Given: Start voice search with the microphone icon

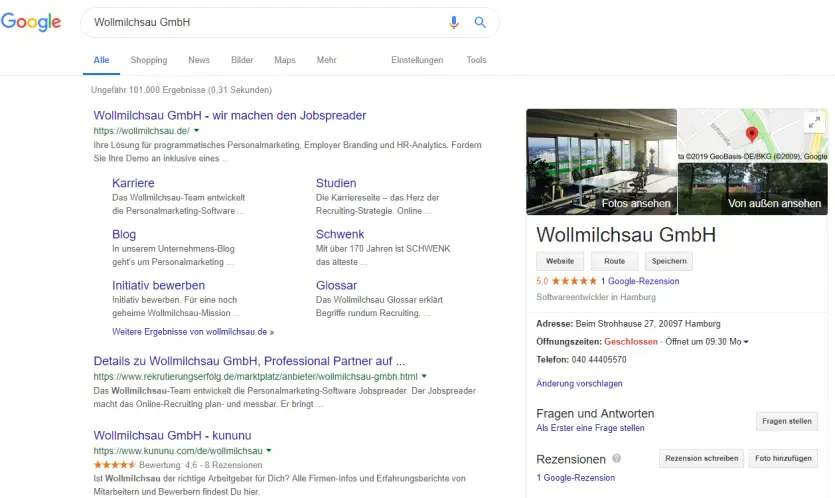Looking at the screenshot, I should 454,22.
